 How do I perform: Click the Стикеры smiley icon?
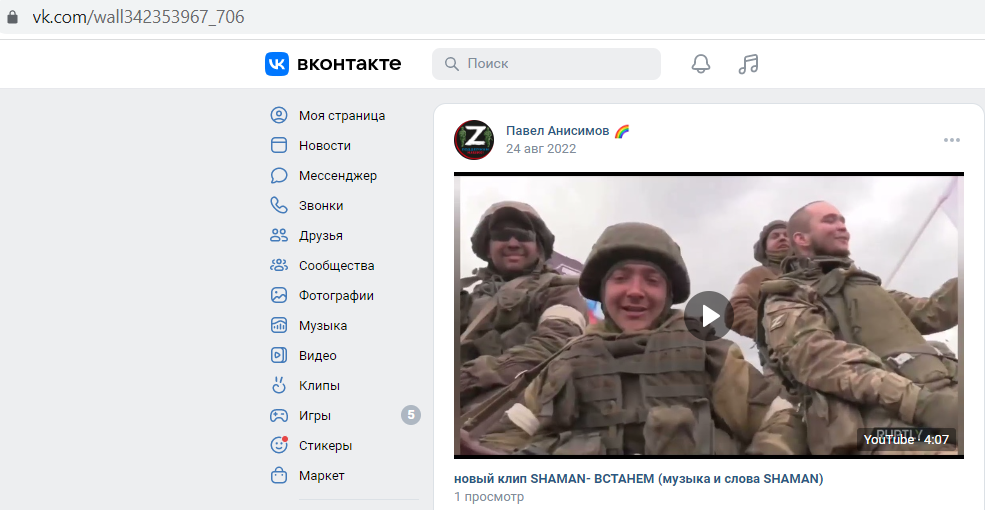coord(278,445)
